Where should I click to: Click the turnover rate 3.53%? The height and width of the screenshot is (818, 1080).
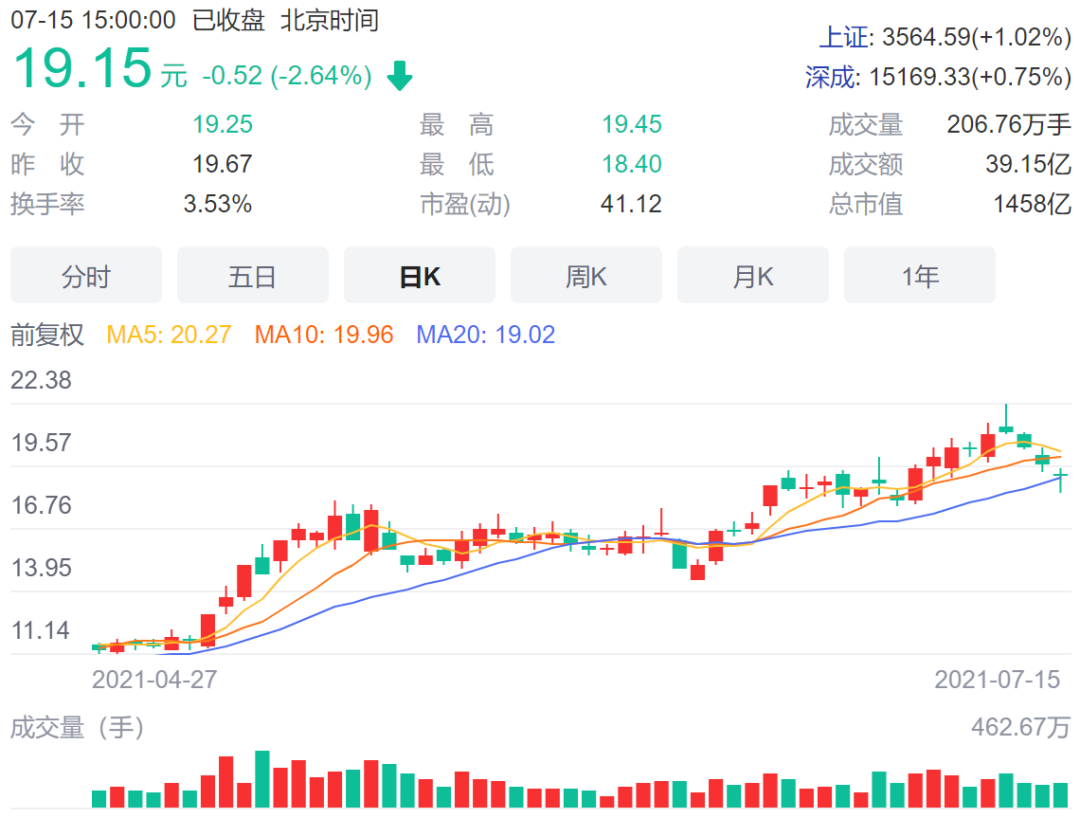[218, 204]
